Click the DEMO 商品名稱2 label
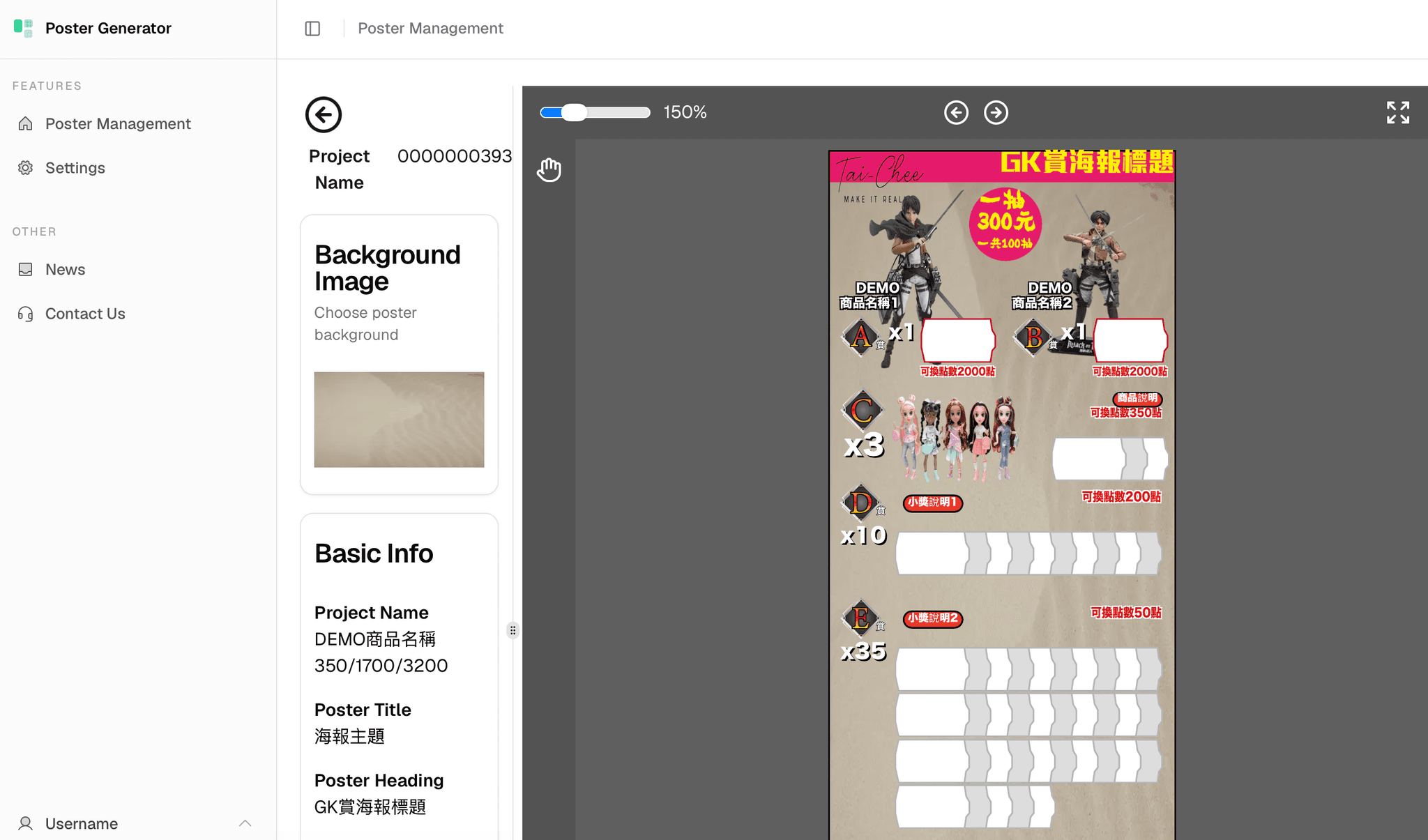The width and height of the screenshot is (1428, 840). coord(1042,295)
